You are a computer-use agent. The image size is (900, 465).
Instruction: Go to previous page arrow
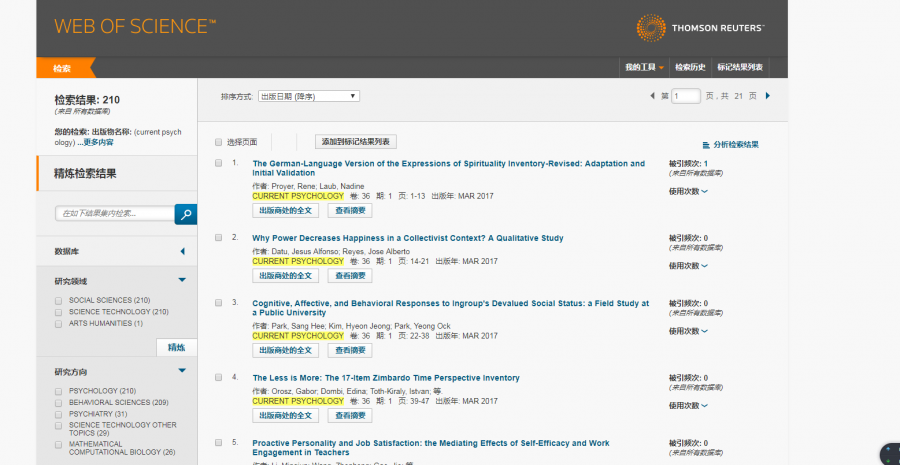pos(652,96)
